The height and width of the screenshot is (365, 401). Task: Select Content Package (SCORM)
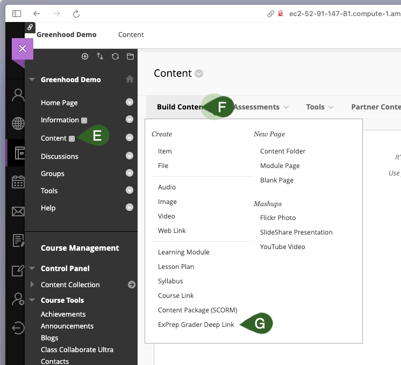click(x=198, y=310)
